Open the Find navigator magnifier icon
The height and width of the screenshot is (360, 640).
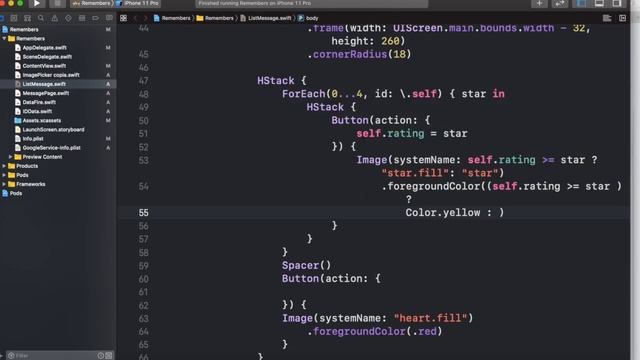click(x=41, y=18)
